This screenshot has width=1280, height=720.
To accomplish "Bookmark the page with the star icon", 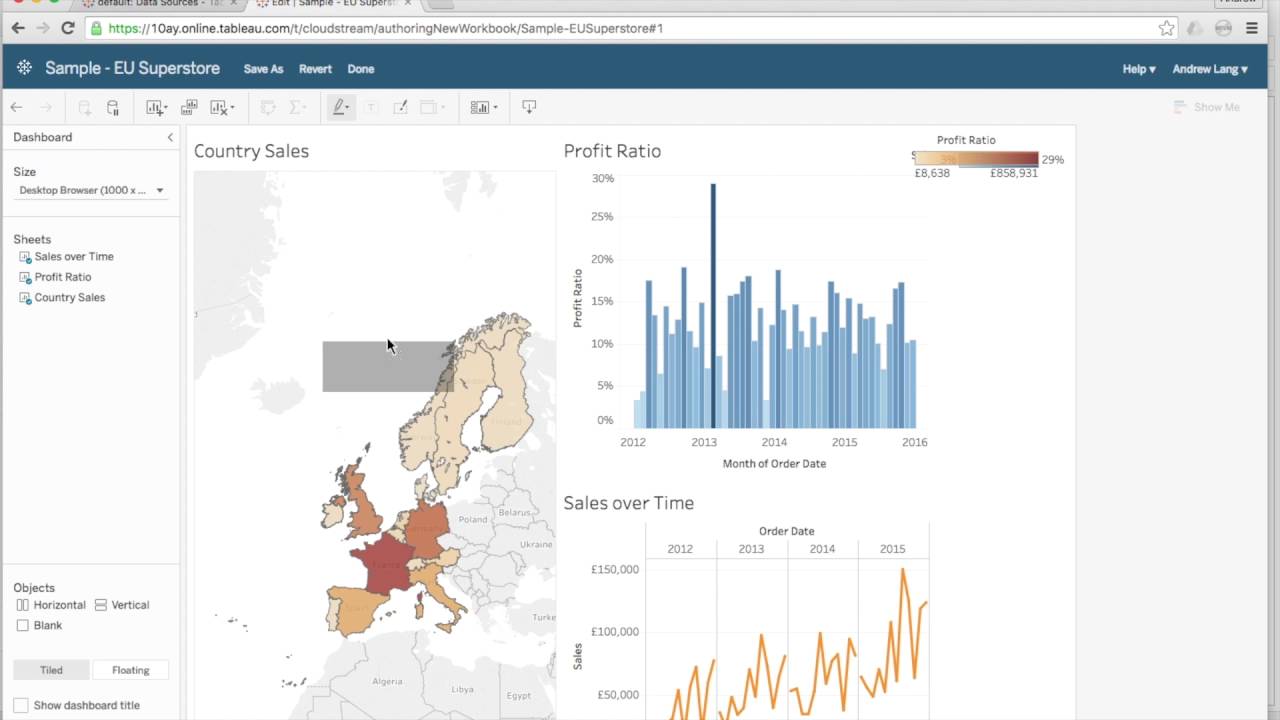I will coord(1166,28).
